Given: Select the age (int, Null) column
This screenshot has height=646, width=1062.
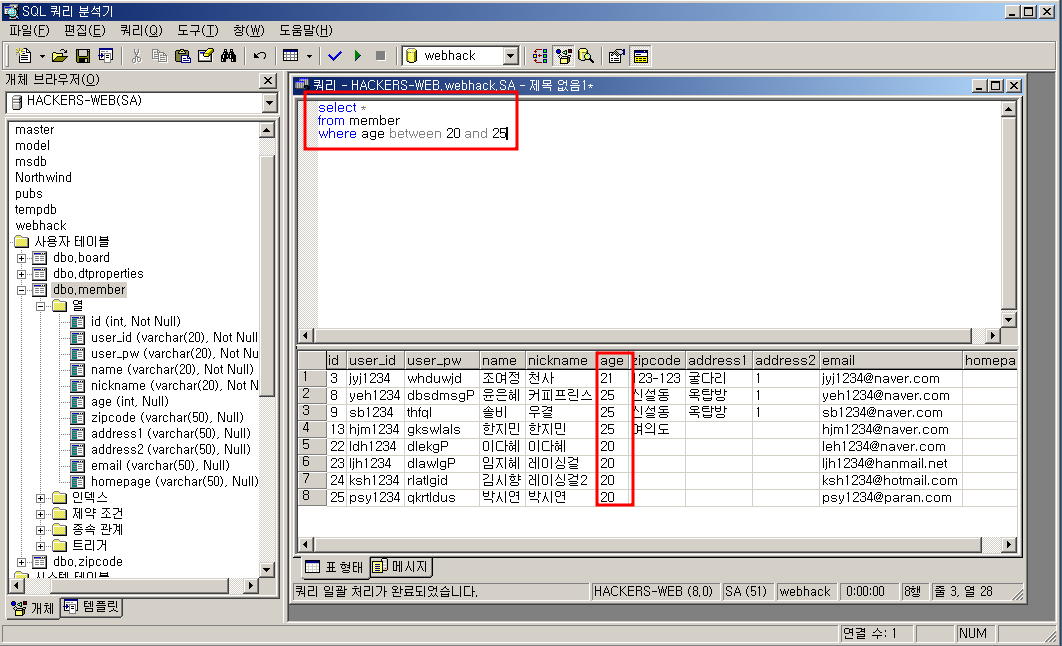Looking at the screenshot, I should point(130,402).
